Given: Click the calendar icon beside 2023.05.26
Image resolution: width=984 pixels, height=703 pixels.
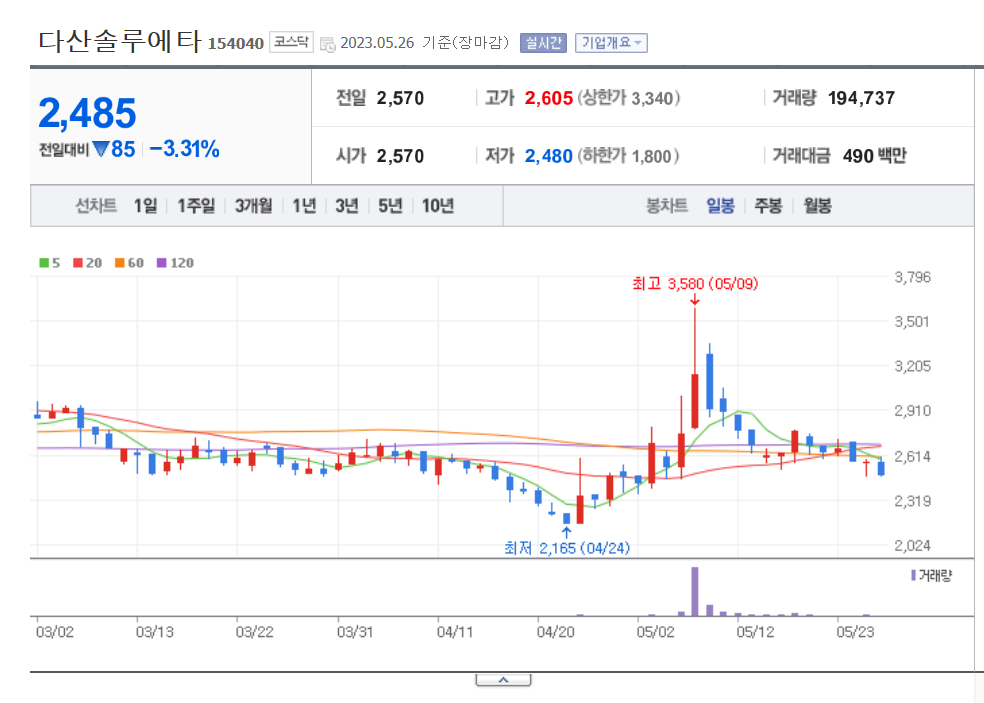Looking at the screenshot, I should (x=327, y=44).
